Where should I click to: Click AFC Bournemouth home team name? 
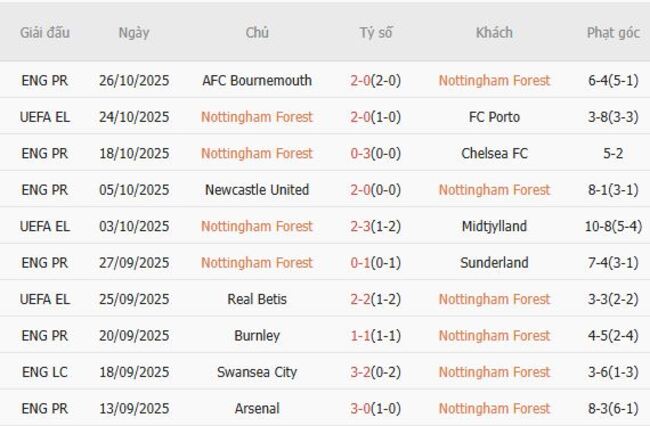[257, 80]
